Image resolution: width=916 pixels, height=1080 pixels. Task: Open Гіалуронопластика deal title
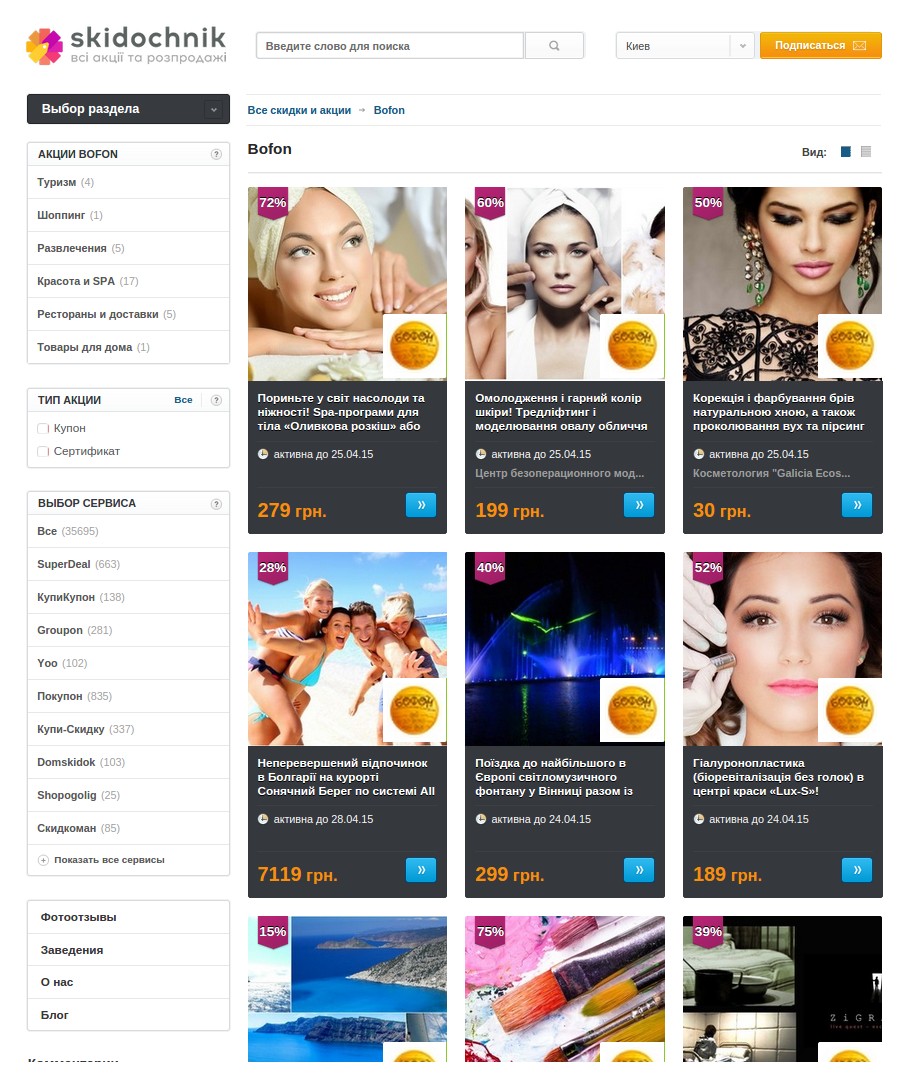(x=778, y=778)
